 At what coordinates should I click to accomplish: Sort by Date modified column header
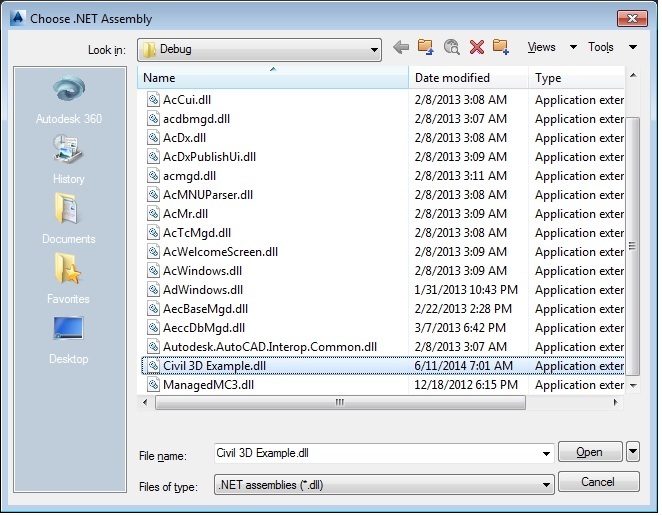point(469,78)
